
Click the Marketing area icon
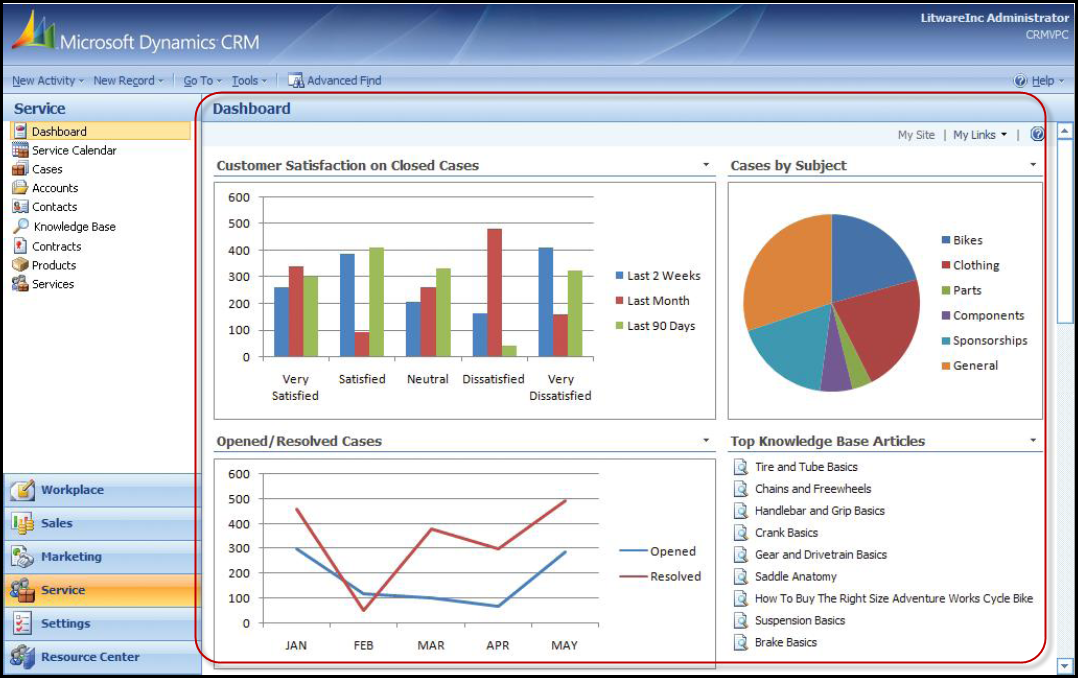22,556
